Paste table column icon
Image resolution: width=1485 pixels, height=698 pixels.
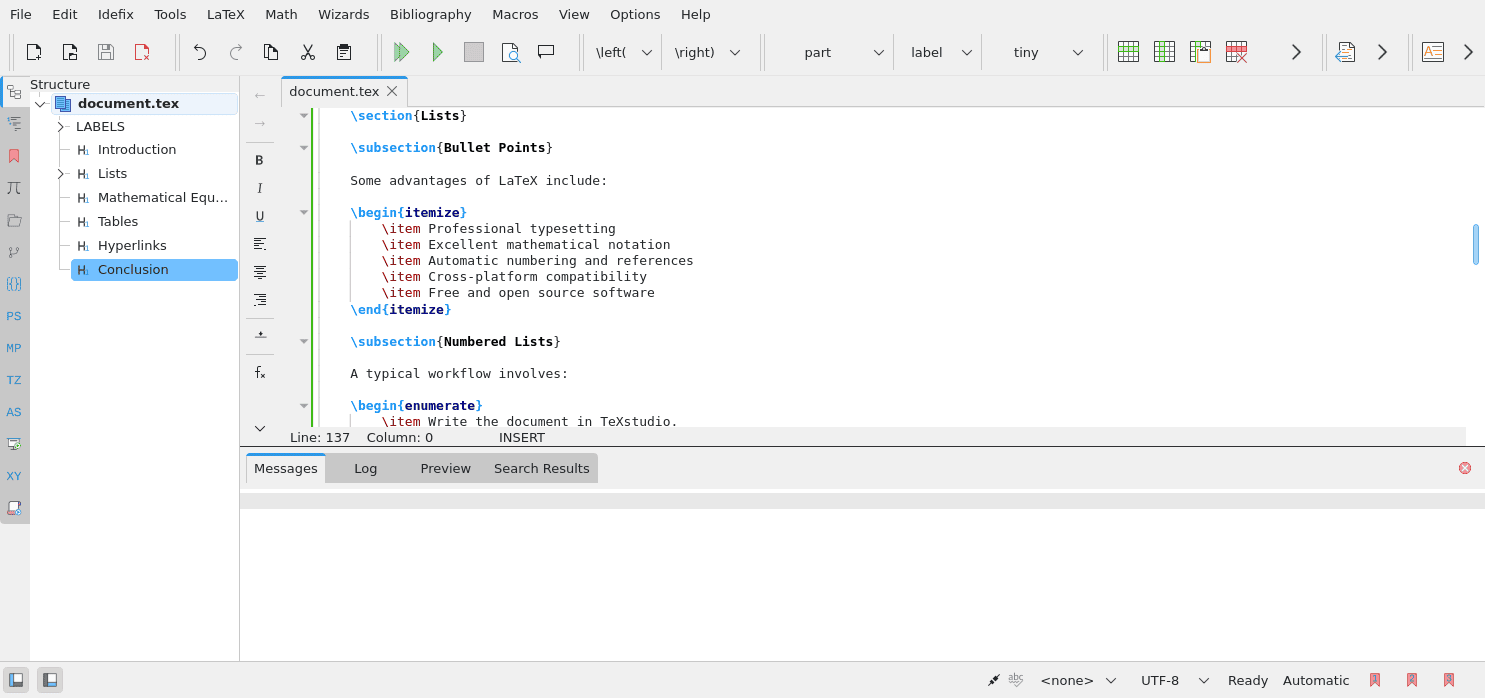[x=1200, y=52]
